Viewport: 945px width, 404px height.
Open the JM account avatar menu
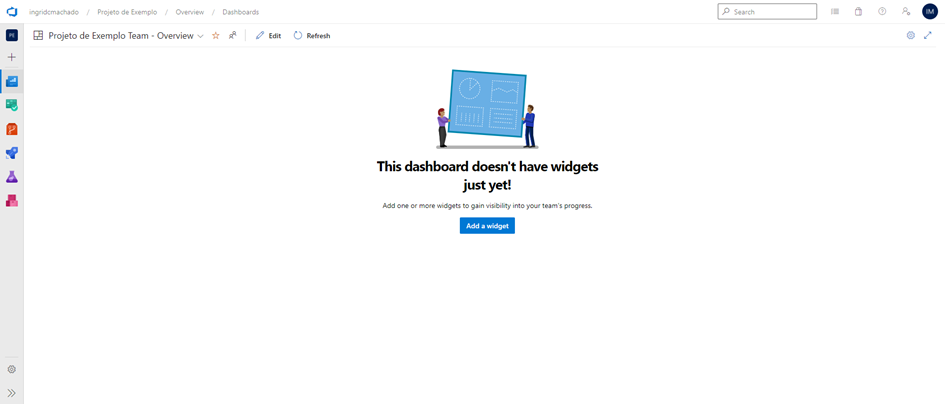(x=929, y=12)
